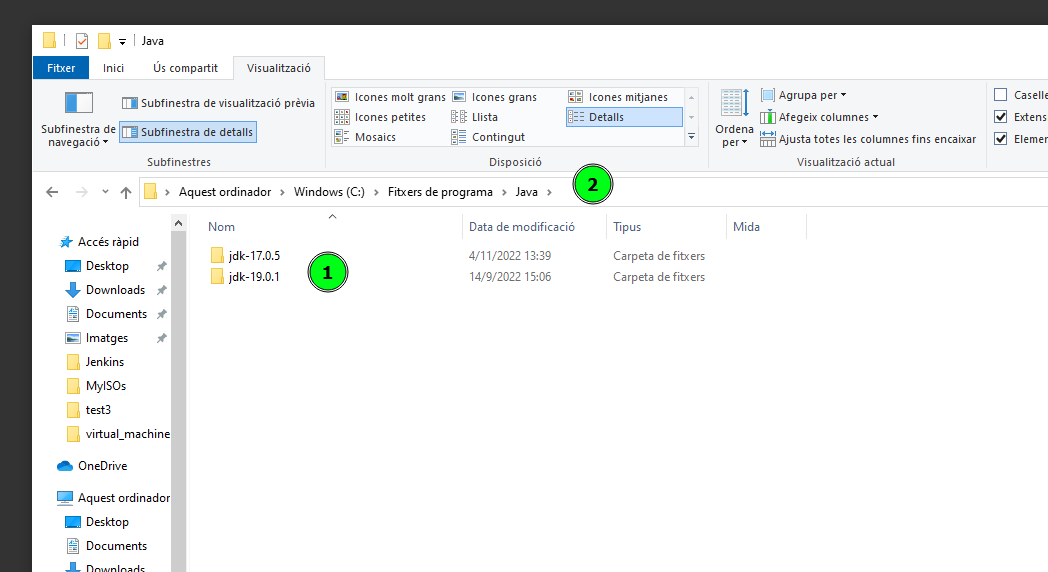Click New folder quick access toolbar icon
This screenshot has height=572, width=1048.
[x=104, y=41]
